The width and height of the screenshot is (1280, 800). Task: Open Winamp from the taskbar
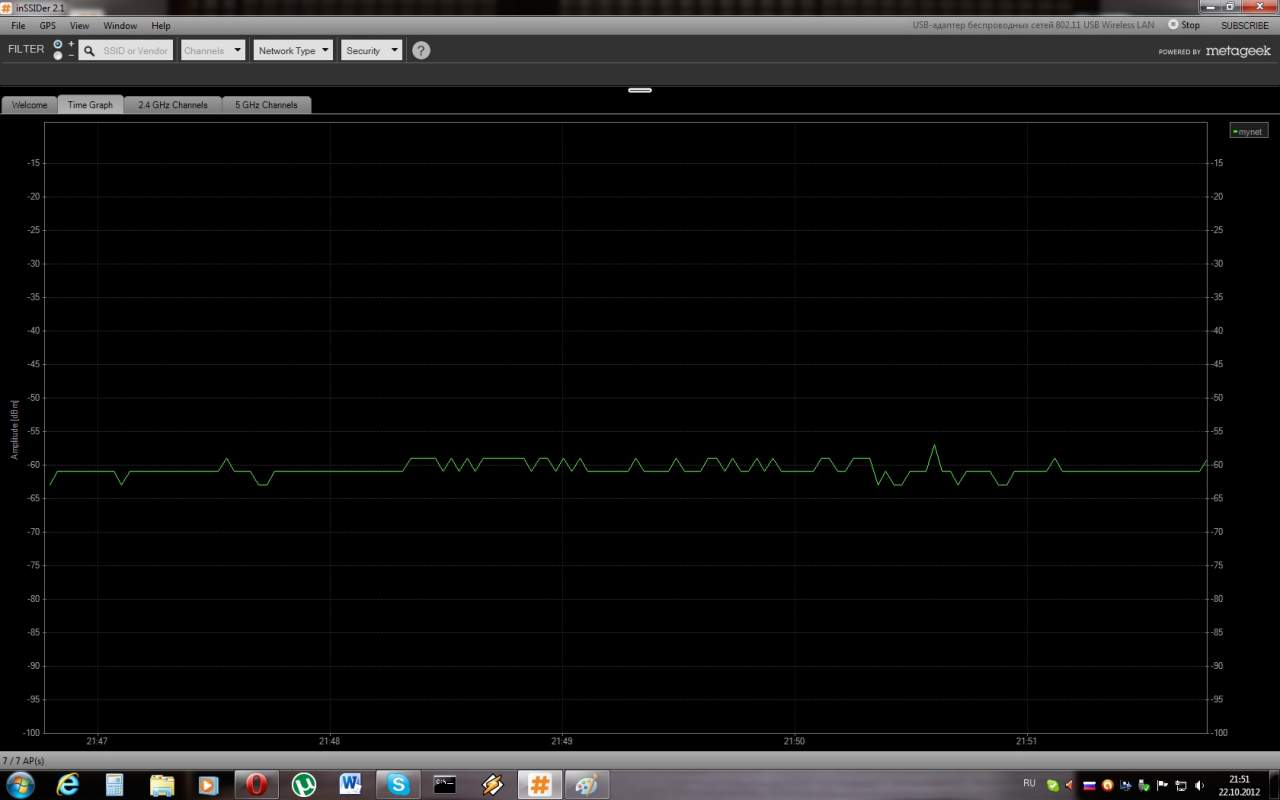492,784
